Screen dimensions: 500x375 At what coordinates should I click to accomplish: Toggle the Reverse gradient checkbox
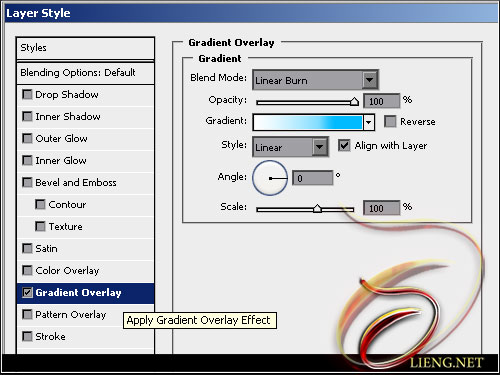coord(390,121)
